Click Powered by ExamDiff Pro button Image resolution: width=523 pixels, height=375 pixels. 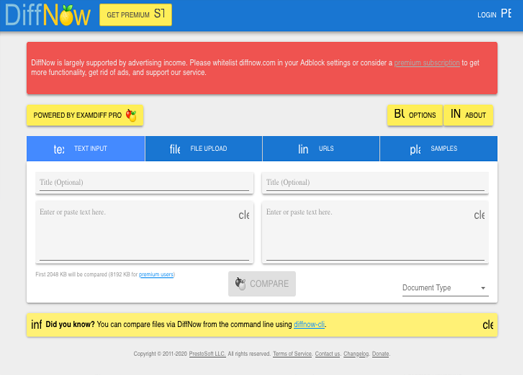[85, 115]
